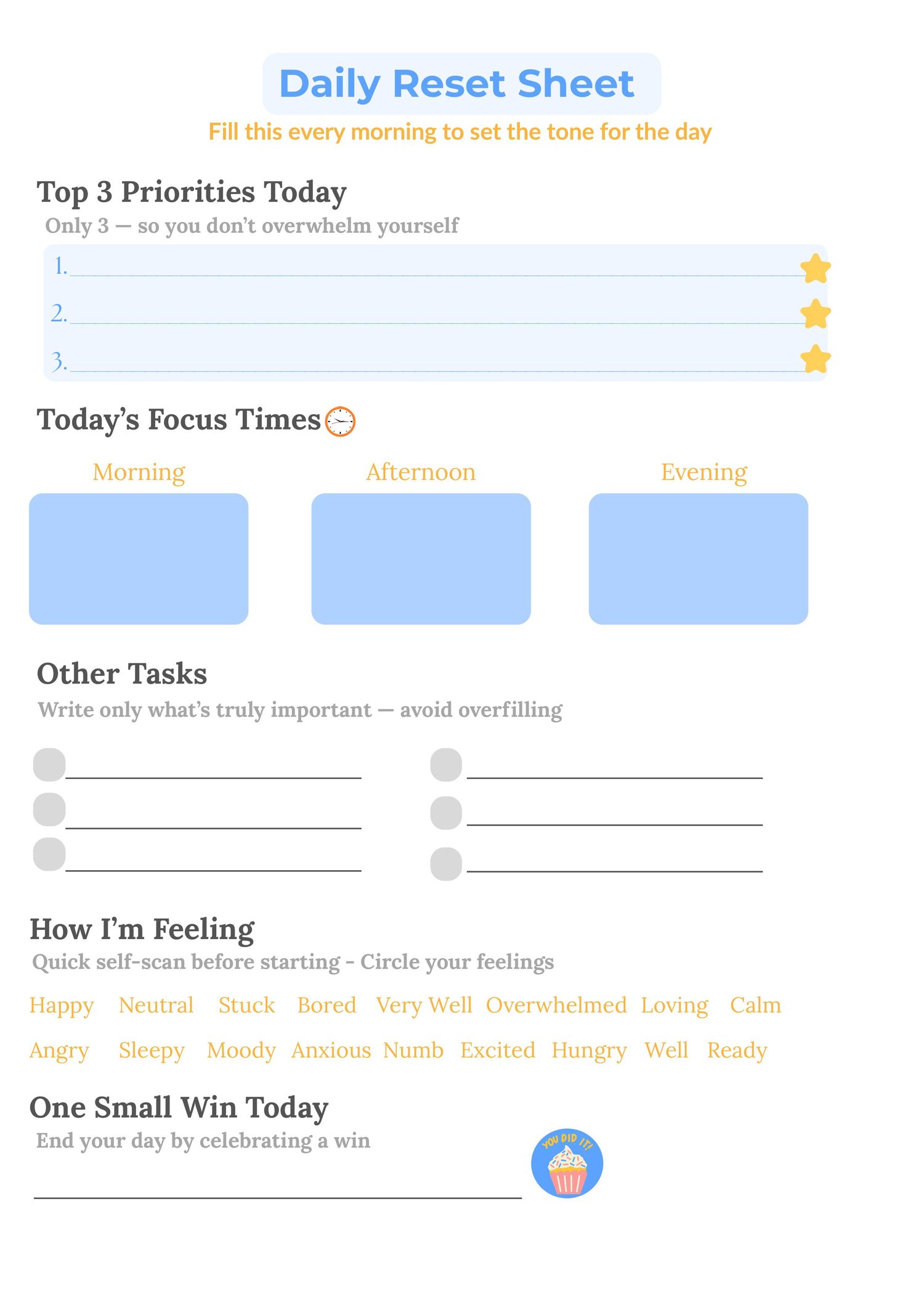The width and height of the screenshot is (924, 1307).
Task: Check the bottom right Other Tasks checkbox
Action: (446, 864)
